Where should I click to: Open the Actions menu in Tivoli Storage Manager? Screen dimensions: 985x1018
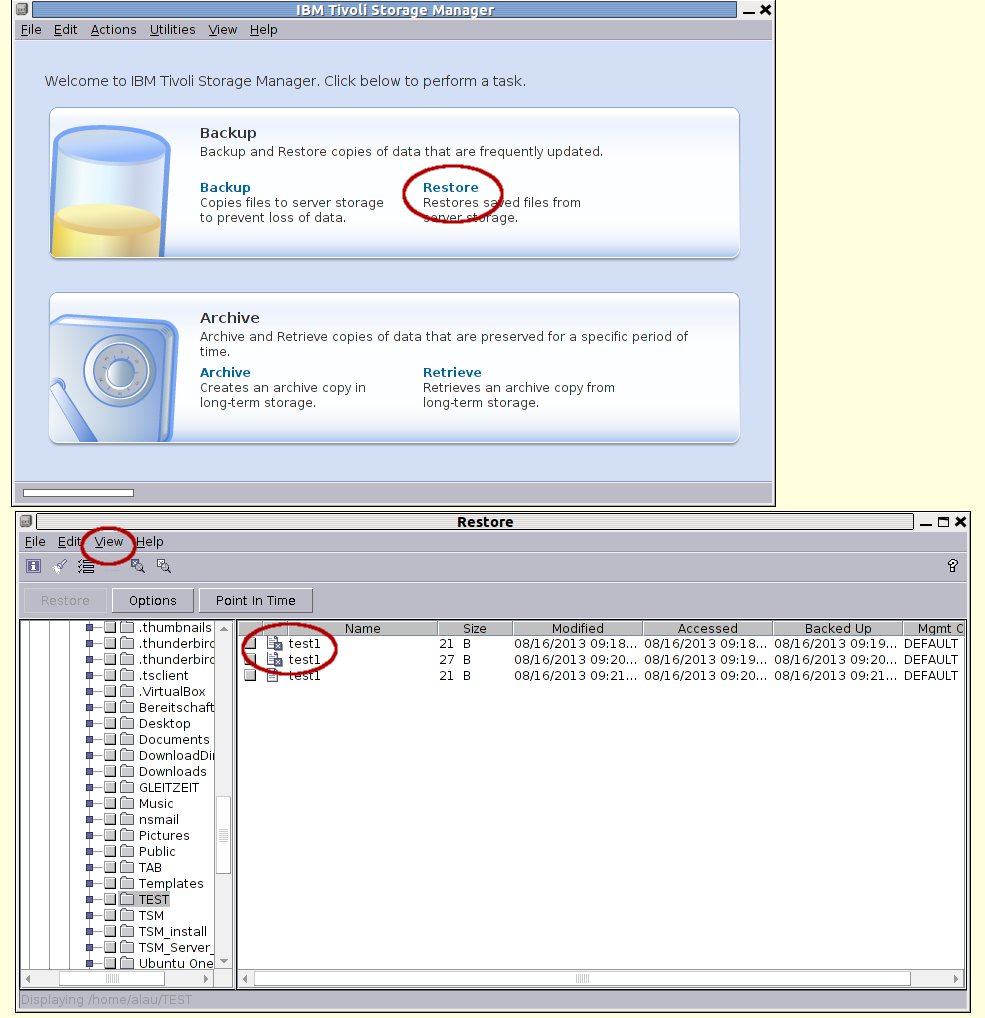(113, 29)
